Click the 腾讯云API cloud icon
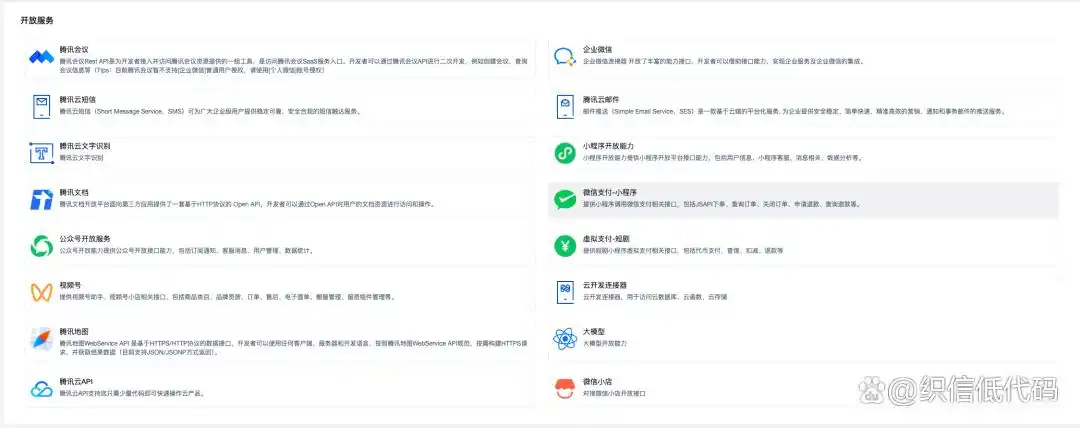 [x=41, y=388]
